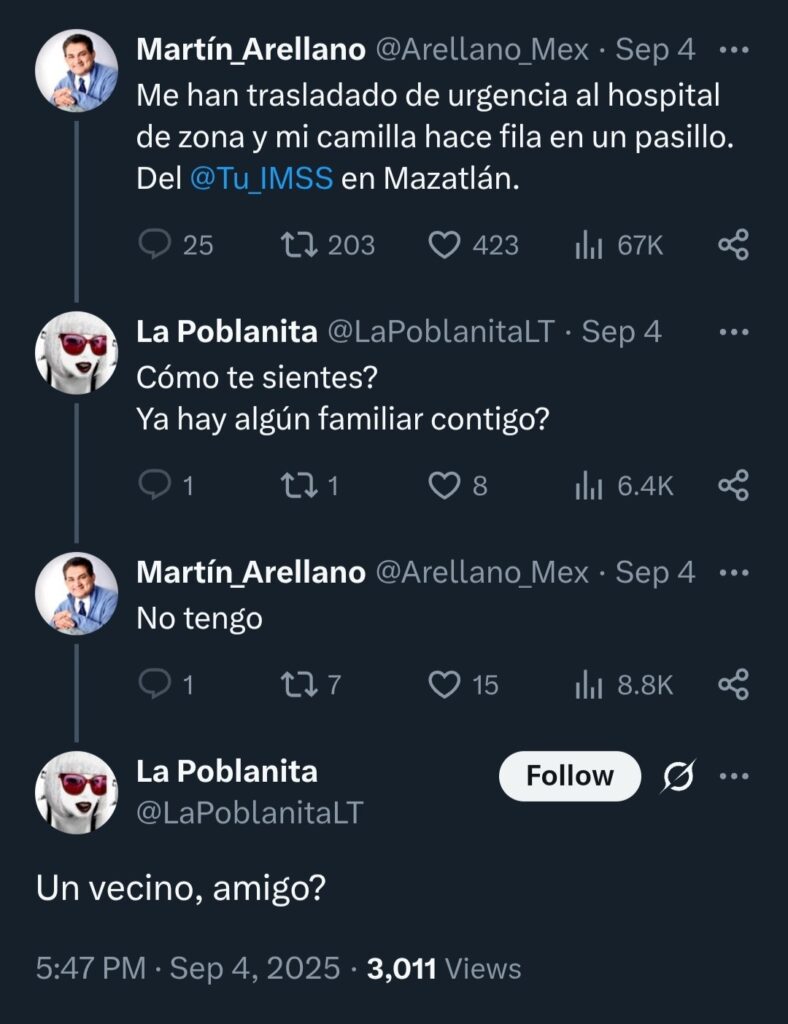Share the first Martín_Arellano tweet
Viewport: 788px width, 1024px height.
coord(734,245)
